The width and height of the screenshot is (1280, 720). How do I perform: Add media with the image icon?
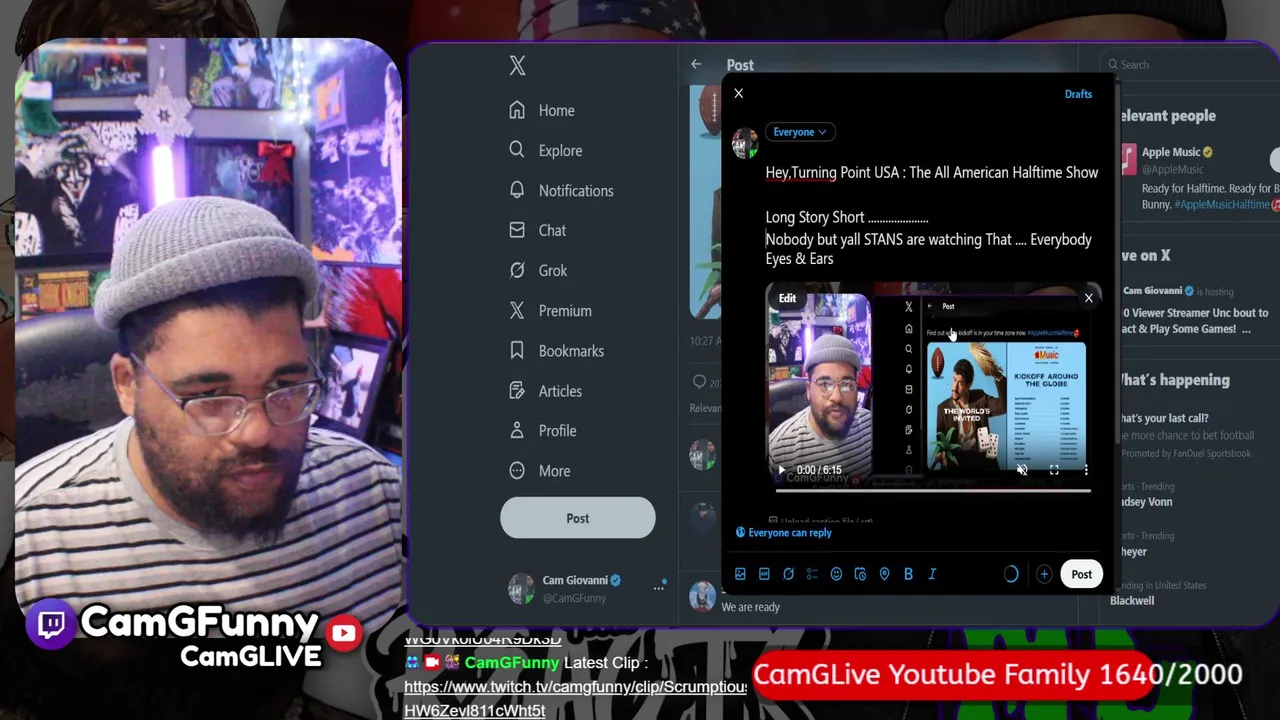[740, 574]
